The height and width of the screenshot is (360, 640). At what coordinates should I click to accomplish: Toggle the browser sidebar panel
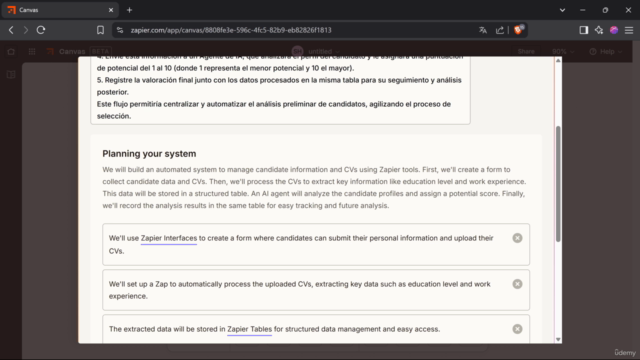tap(584, 30)
